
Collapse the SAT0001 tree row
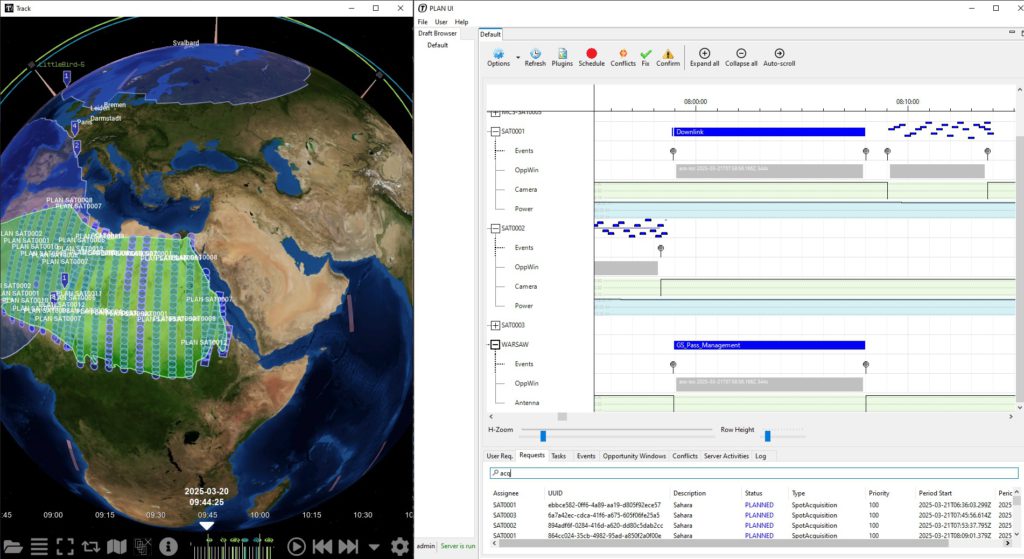point(495,131)
